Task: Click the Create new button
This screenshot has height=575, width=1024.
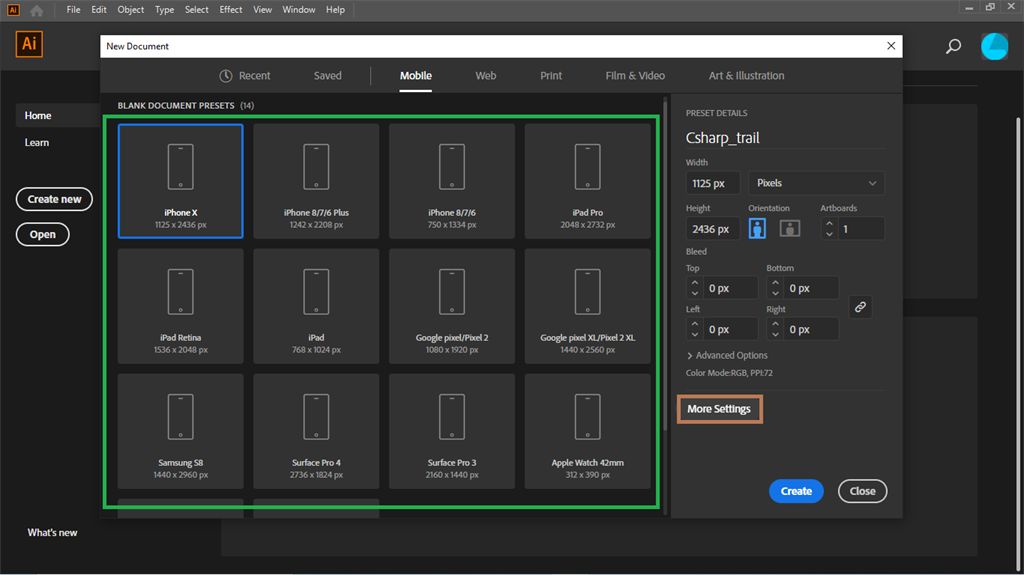Action: (54, 199)
